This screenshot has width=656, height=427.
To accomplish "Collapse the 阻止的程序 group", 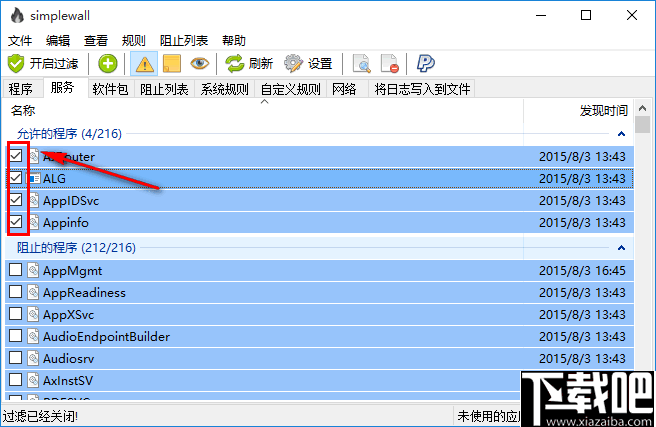I will tap(621, 248).
